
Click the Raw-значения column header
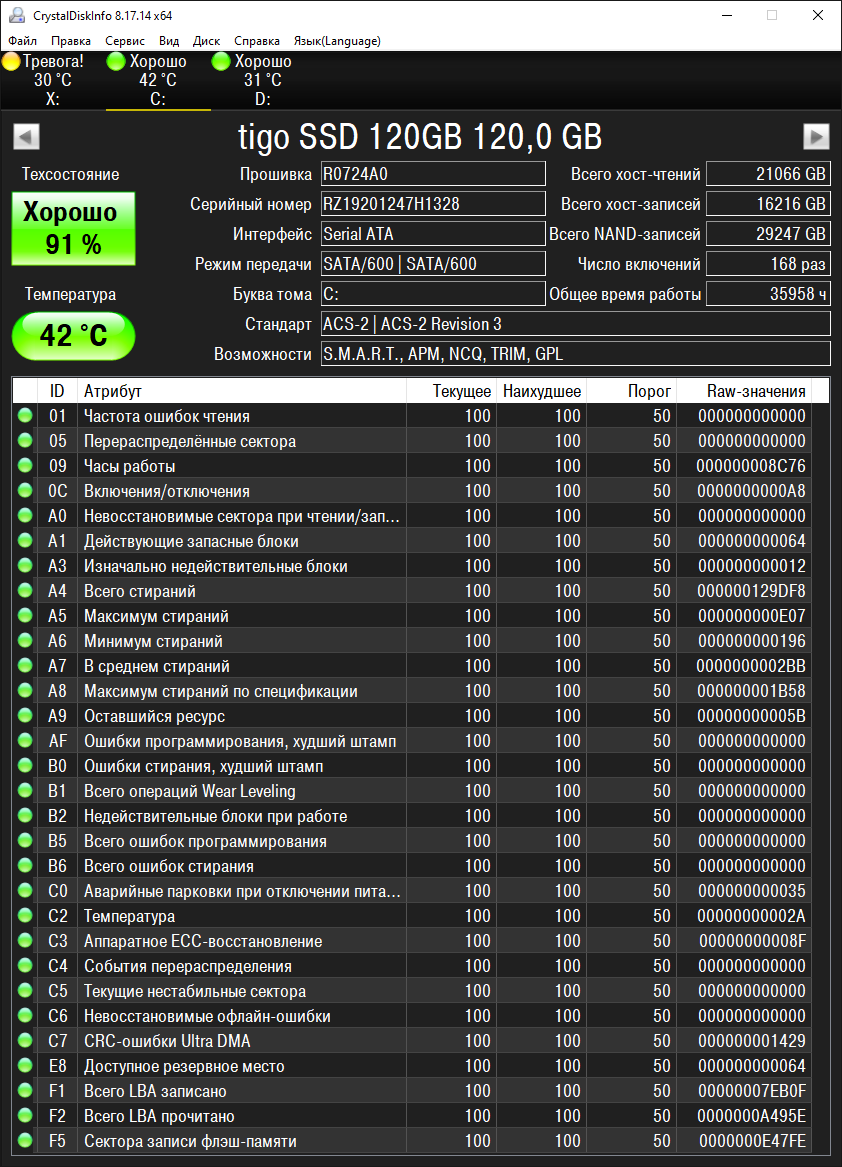743,391
